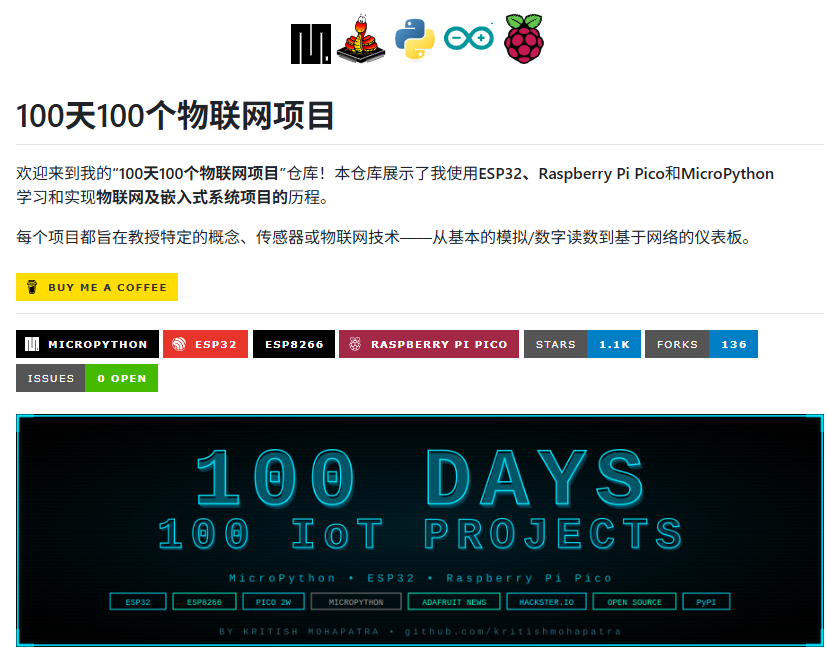
Task: Click the Python logo icon
Action: pos(415,40)
